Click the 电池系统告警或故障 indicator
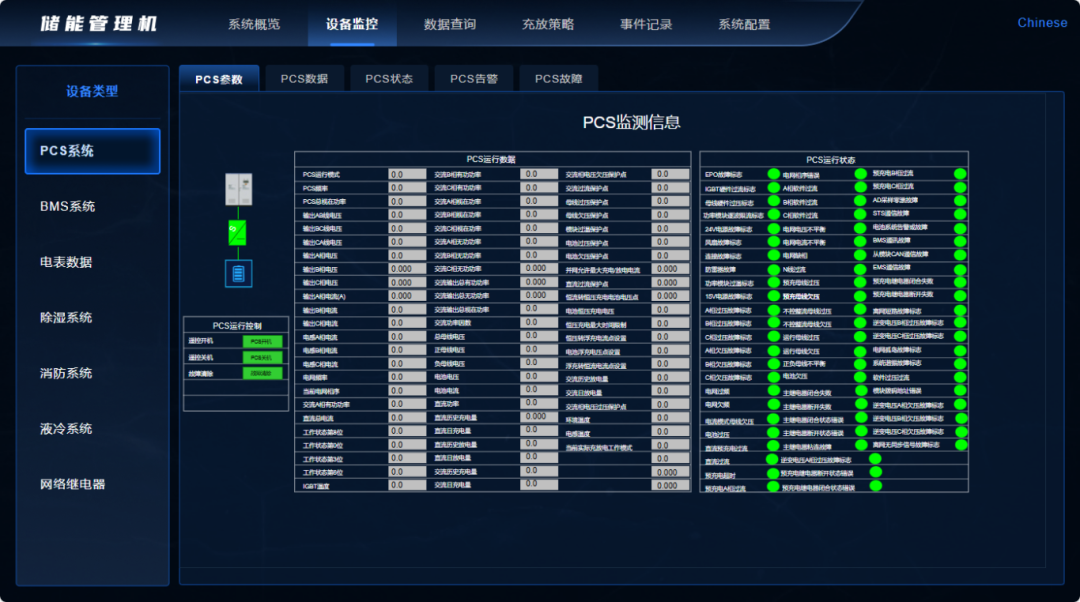The height and width of the screenshot is (602, 1080). pos(960,227)
